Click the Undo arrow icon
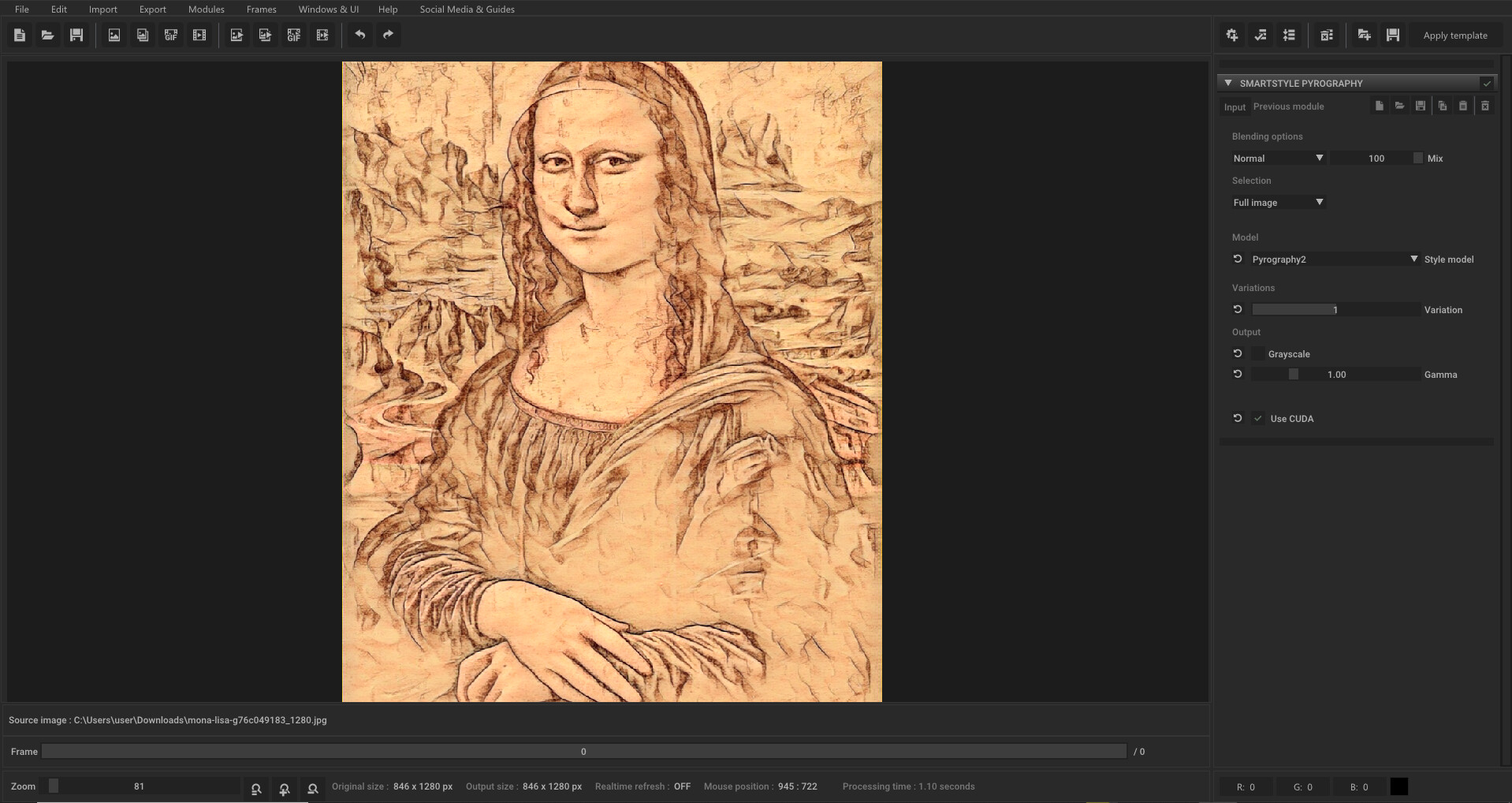 (360, 35)
